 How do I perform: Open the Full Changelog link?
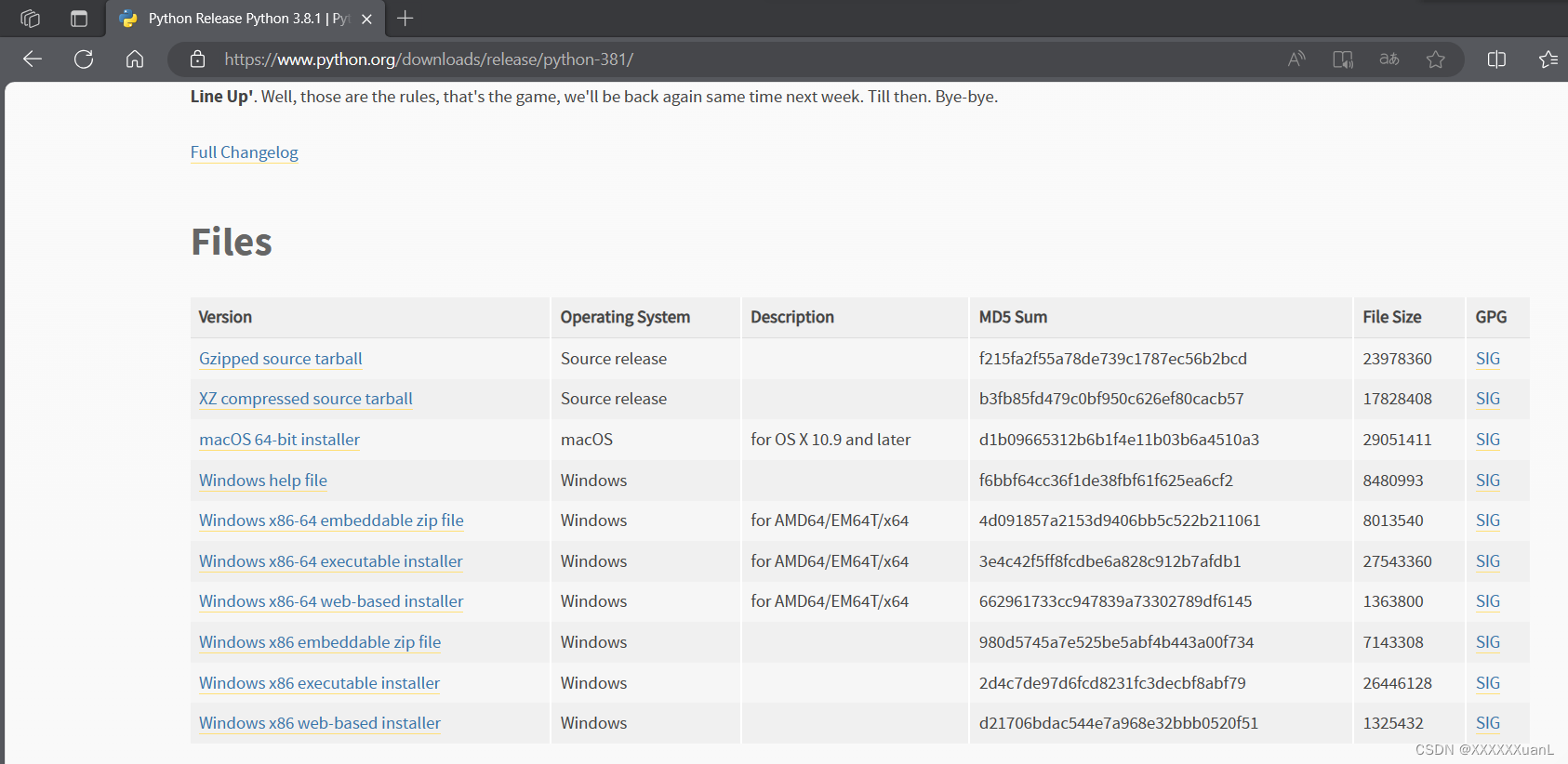coord(245,152)
